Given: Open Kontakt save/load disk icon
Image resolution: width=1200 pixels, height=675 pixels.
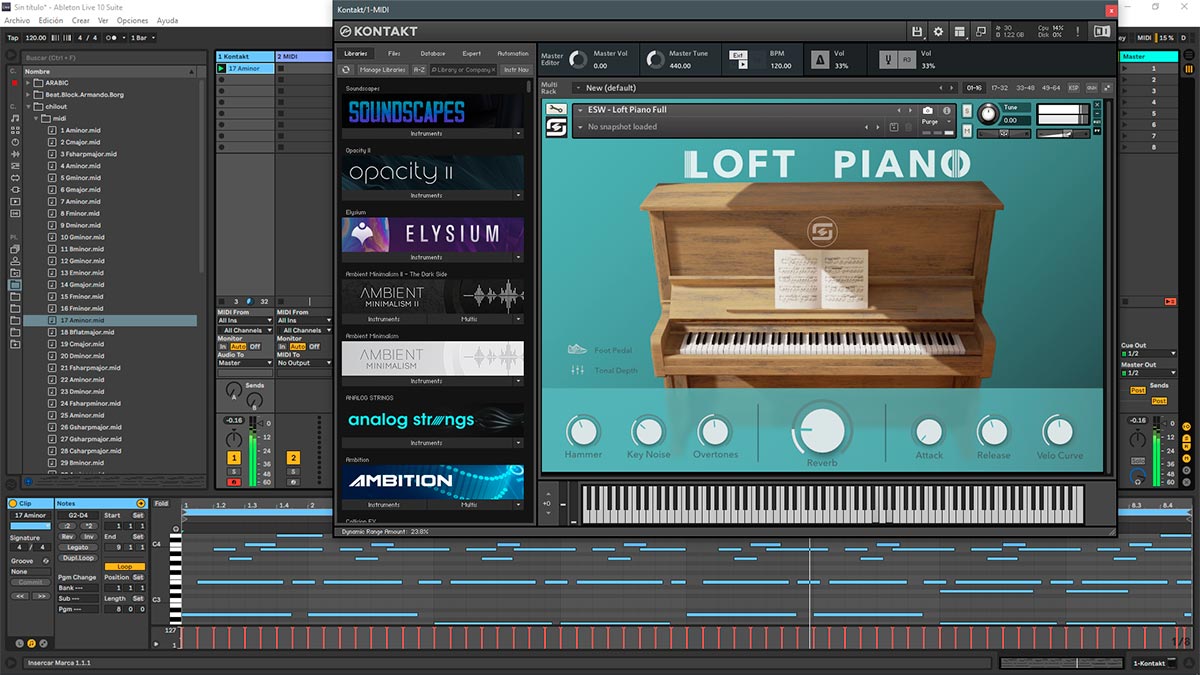Looking at the screenshot, I should coord(917,31).
